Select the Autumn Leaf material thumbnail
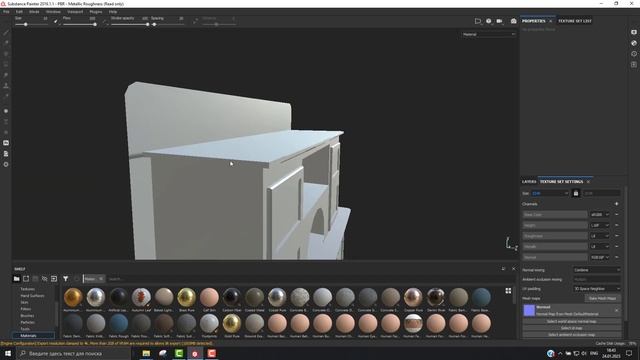 pyautogui.click(x=141, y=298)
